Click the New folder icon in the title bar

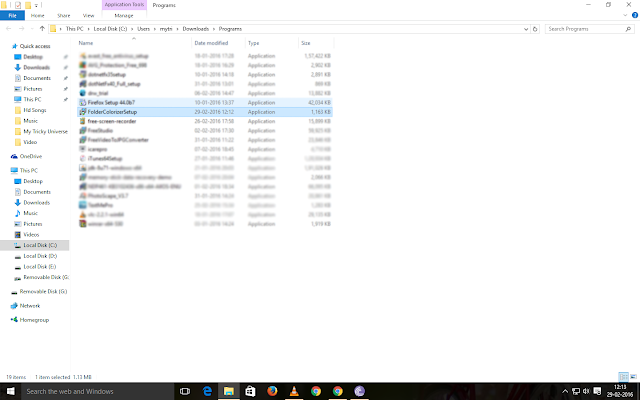point(28,5)
